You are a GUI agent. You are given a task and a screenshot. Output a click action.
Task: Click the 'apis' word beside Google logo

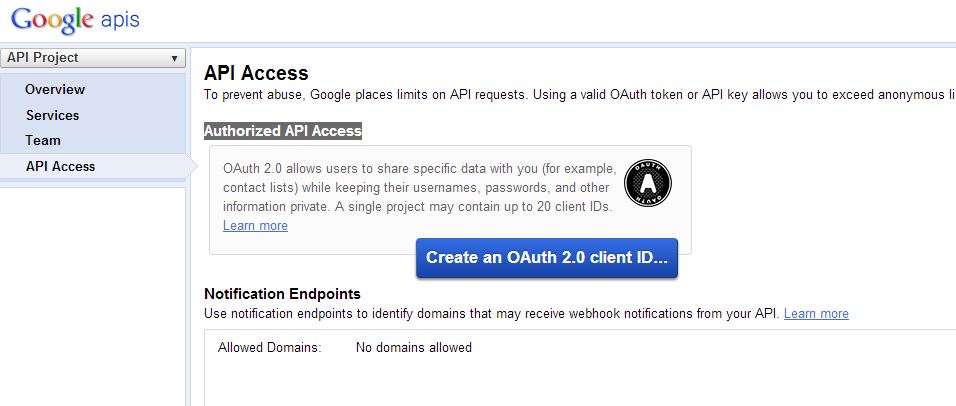[x=120, y=20]
